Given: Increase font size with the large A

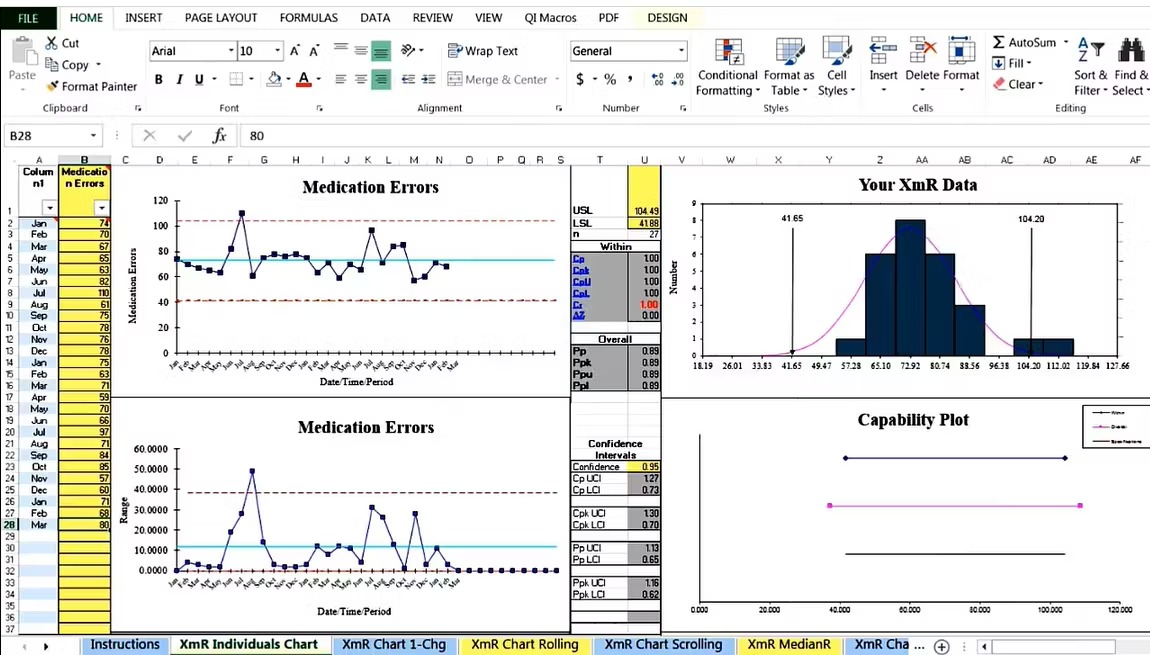Looking at the screenshot, I should (294, 51).
